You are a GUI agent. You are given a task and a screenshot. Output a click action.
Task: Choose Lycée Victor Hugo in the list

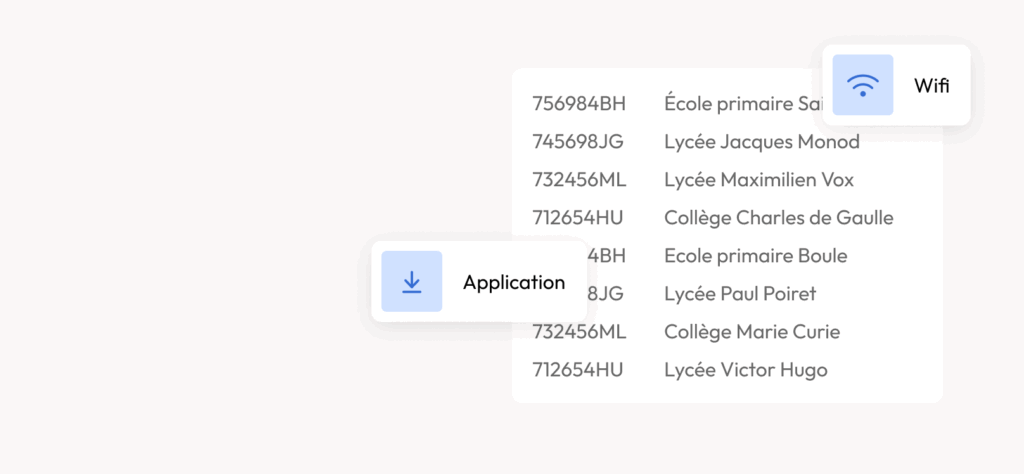pos(745,370)
